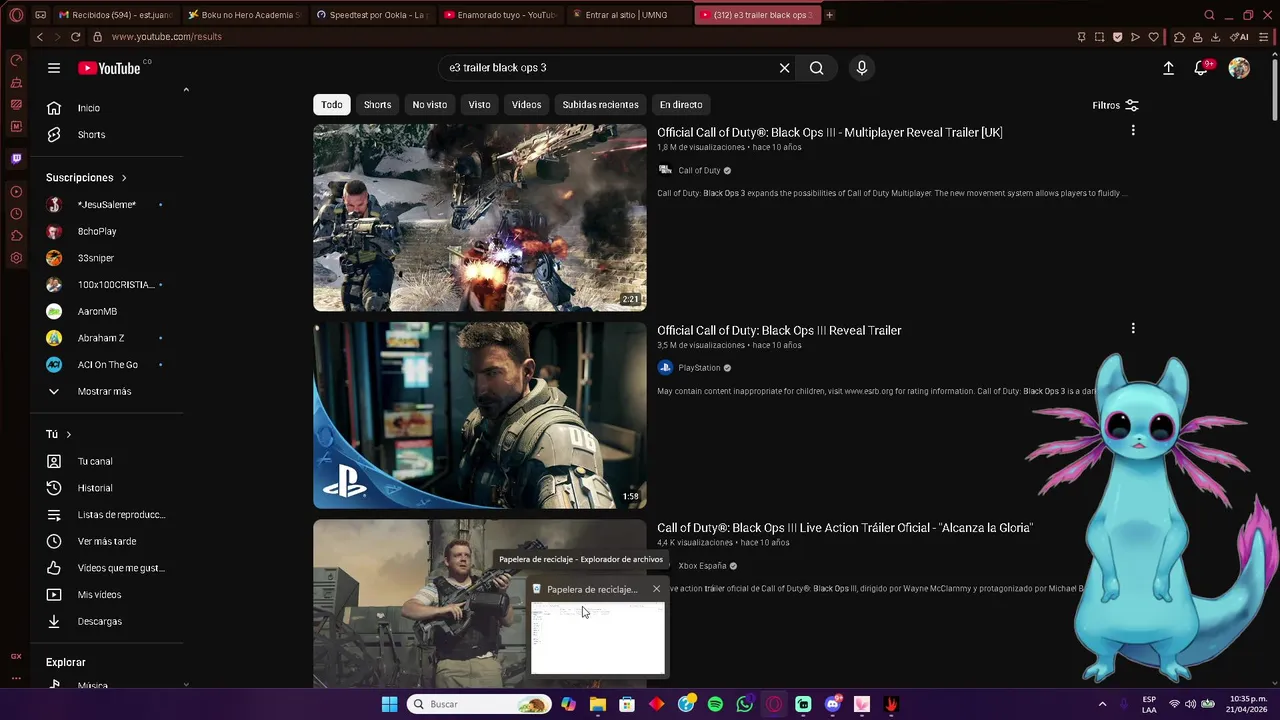This screenshot has width=1280, height=720.
Task: Open browser downloads icon
Action: pyautogui.click(x=1215, y=37)
